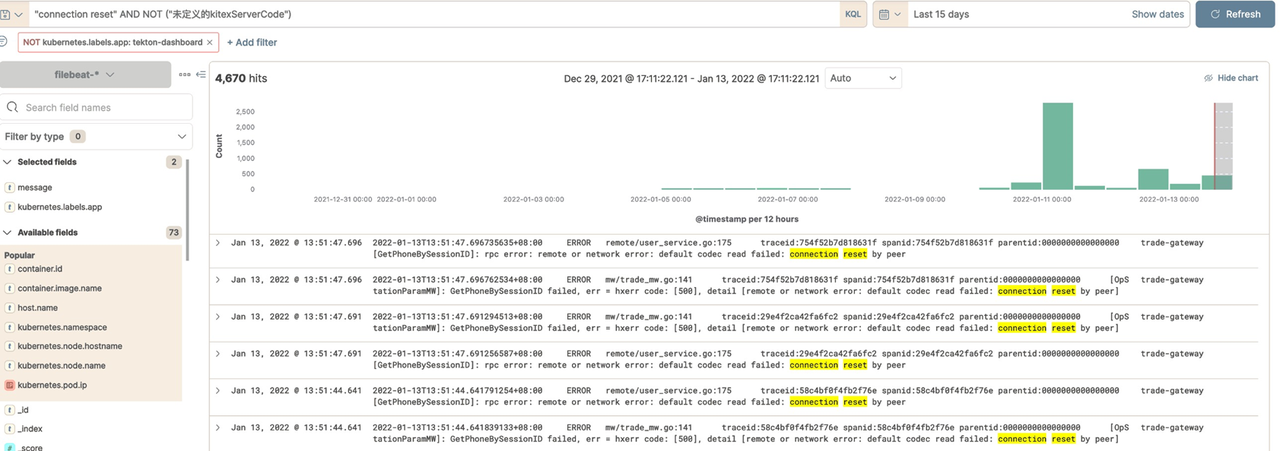Click the filter options icon beside filter pill

coord(3,42)
